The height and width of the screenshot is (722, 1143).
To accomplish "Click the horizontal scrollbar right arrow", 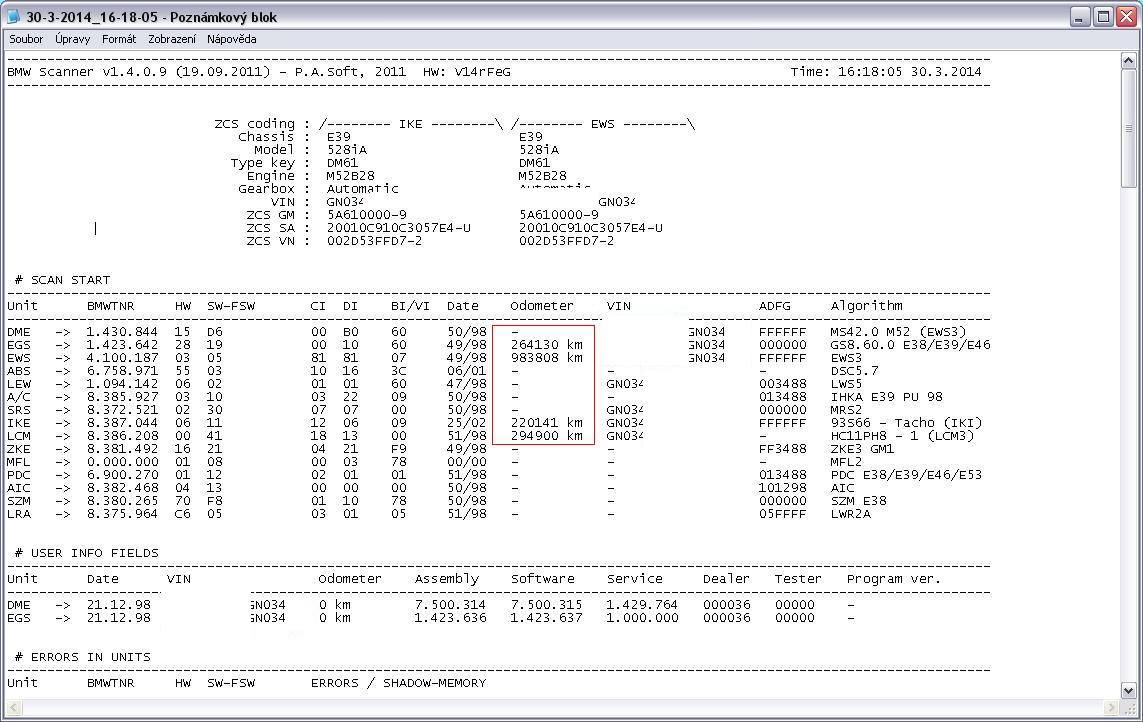I will (x=1111, y=707).
